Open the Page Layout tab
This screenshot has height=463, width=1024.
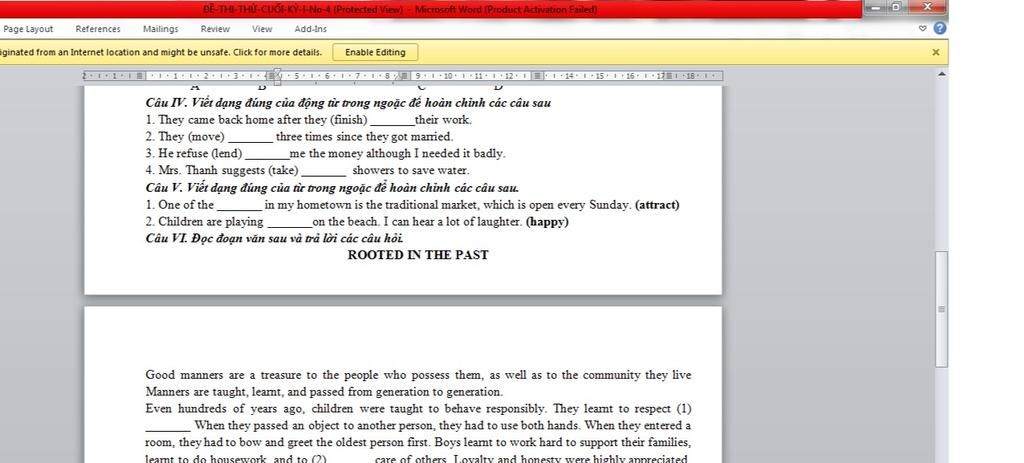pos(28,29)
